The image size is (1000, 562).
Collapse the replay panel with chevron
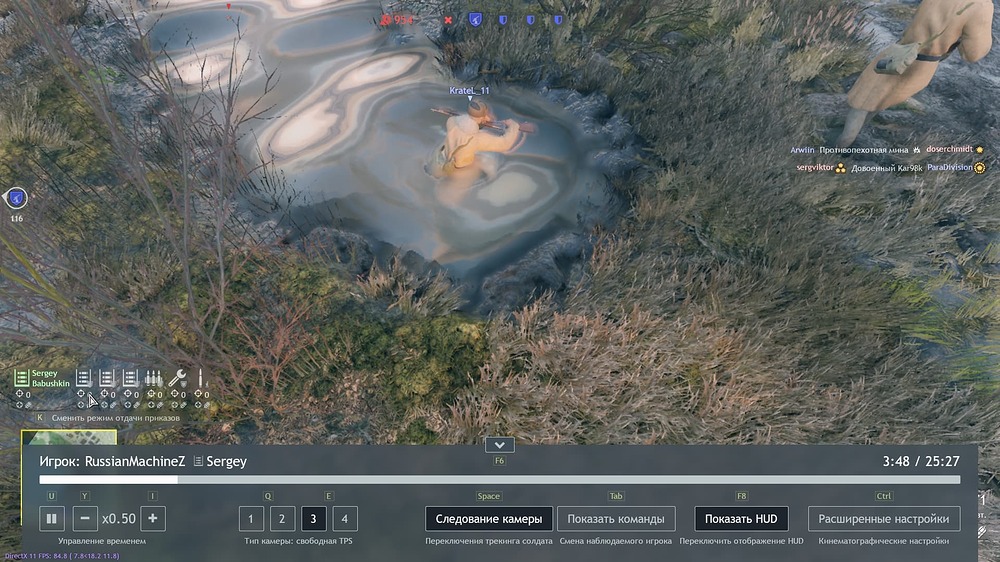(499, 445)
